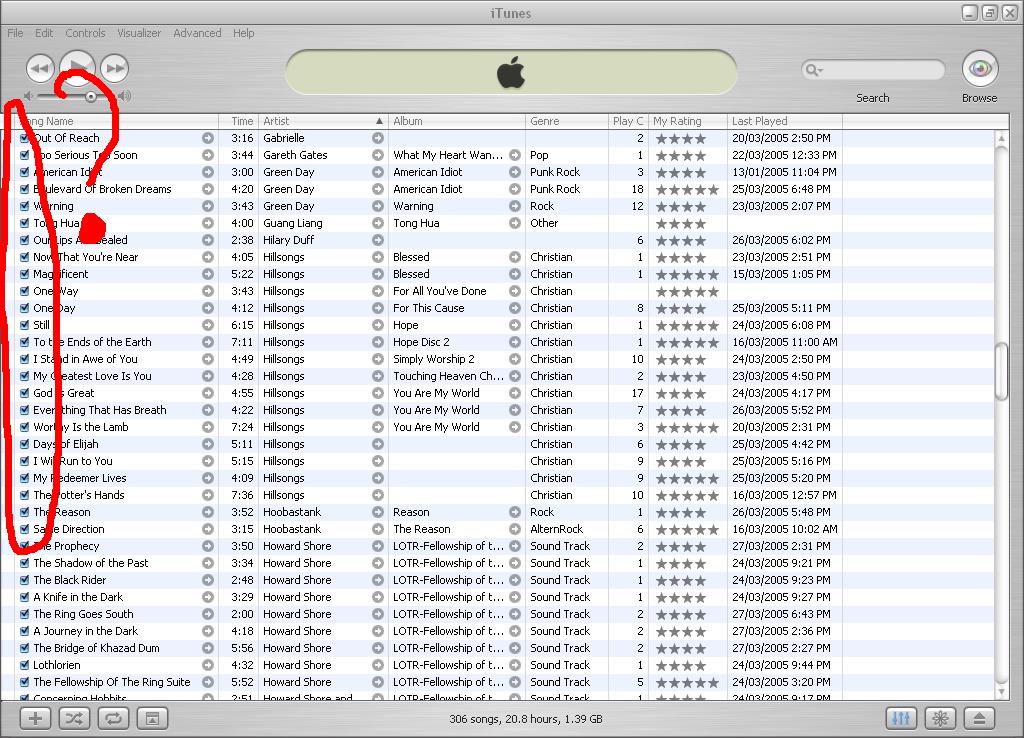Screen dimensions: 1024x738
Task: Skip back to the previous track
Action: [40, 68]
